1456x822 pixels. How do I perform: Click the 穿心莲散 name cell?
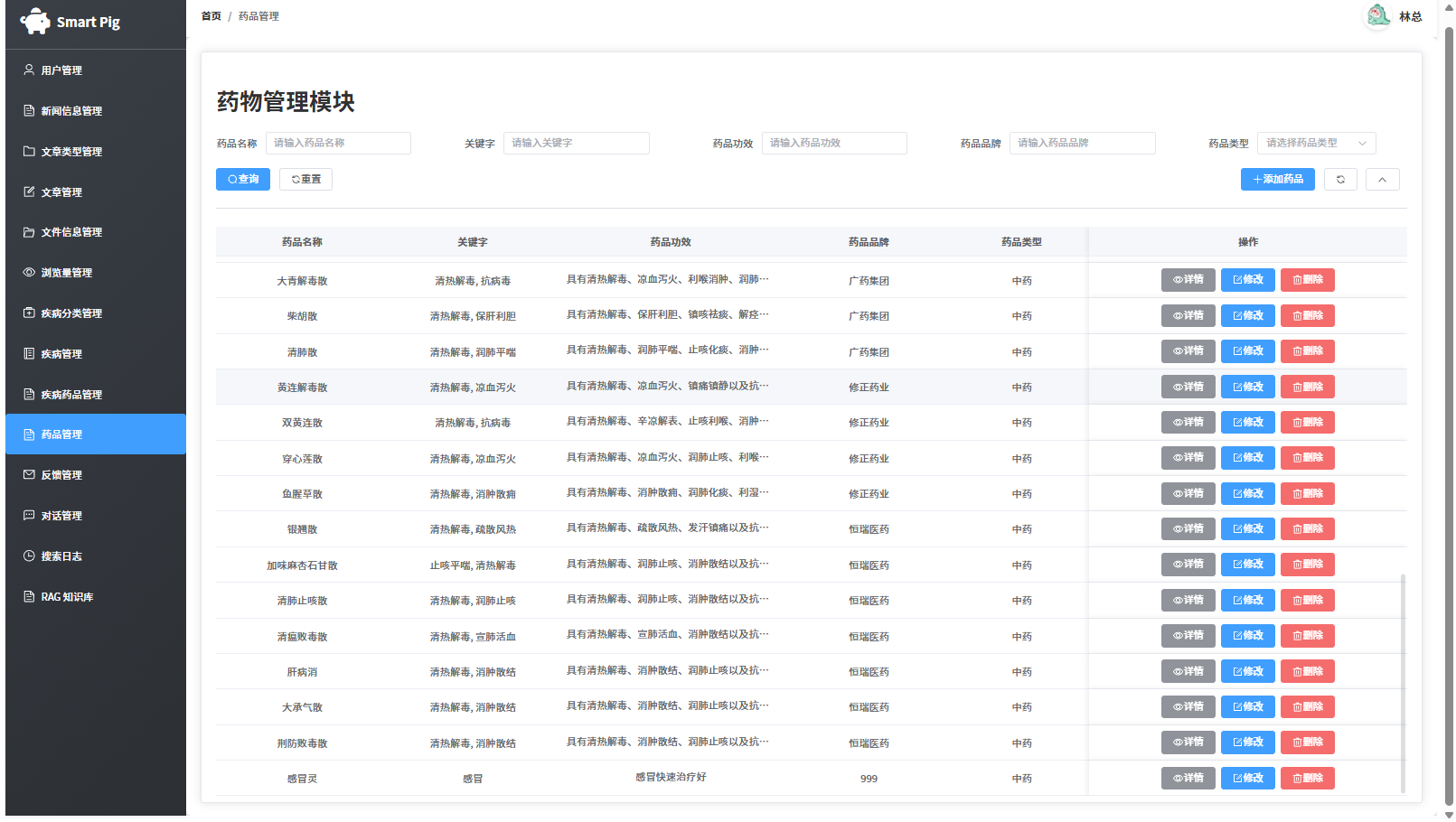tap(302, 459)
